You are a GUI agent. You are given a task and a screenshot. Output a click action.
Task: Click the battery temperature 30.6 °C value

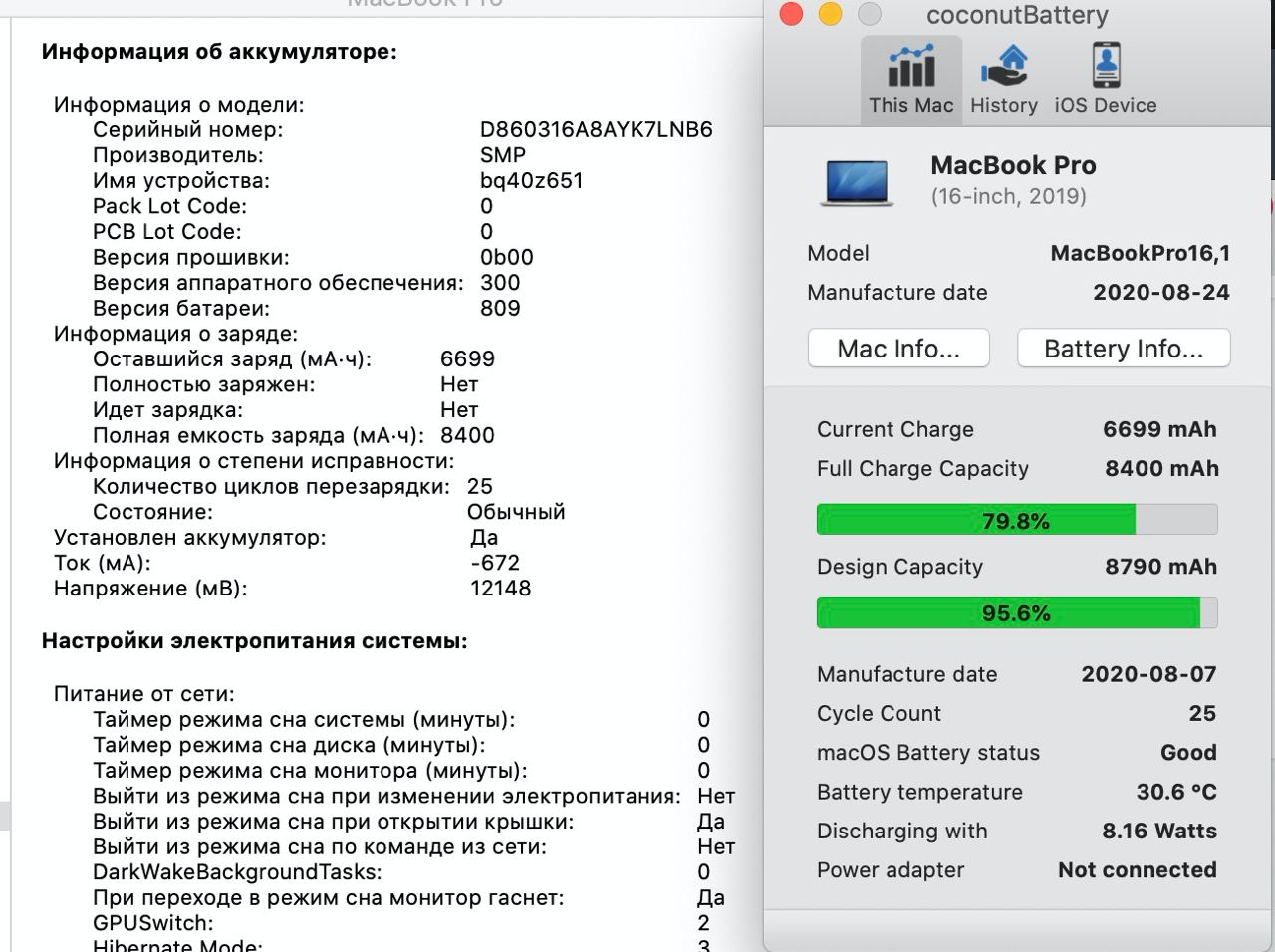coord(1176,792)
